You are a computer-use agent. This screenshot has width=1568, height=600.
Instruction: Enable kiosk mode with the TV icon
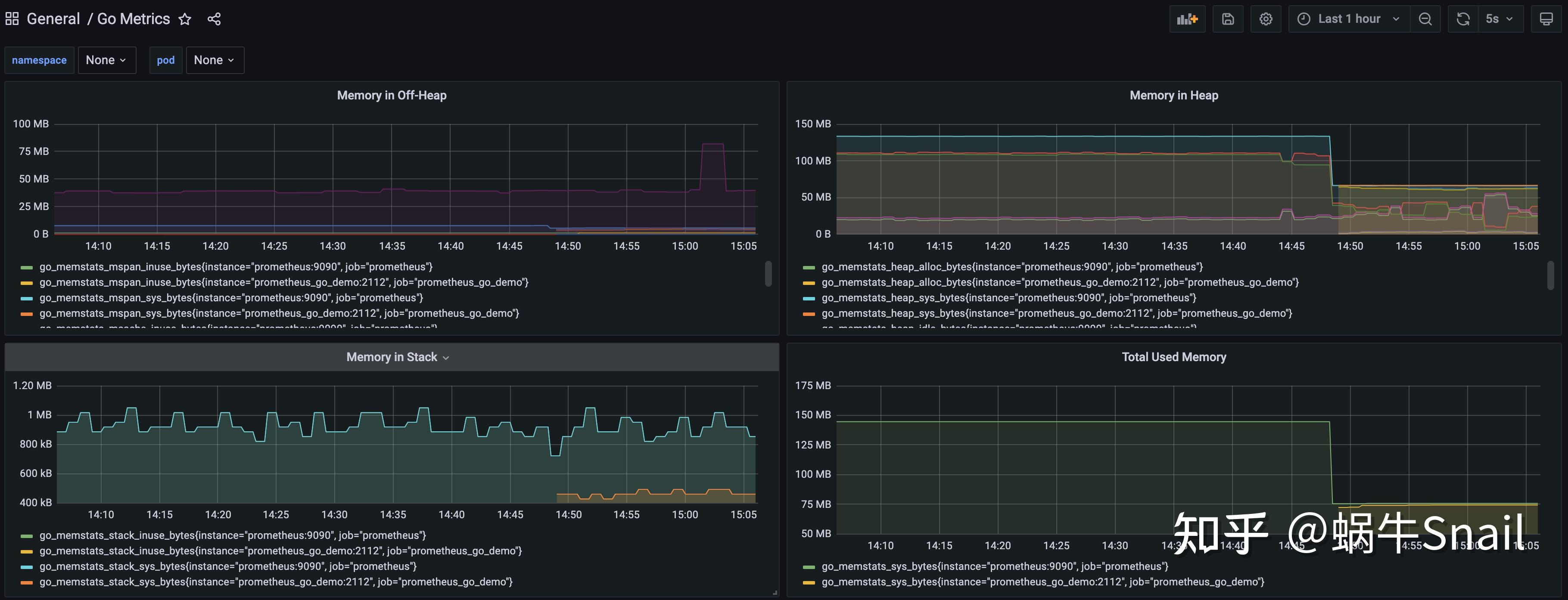[x=1546, y=19]
